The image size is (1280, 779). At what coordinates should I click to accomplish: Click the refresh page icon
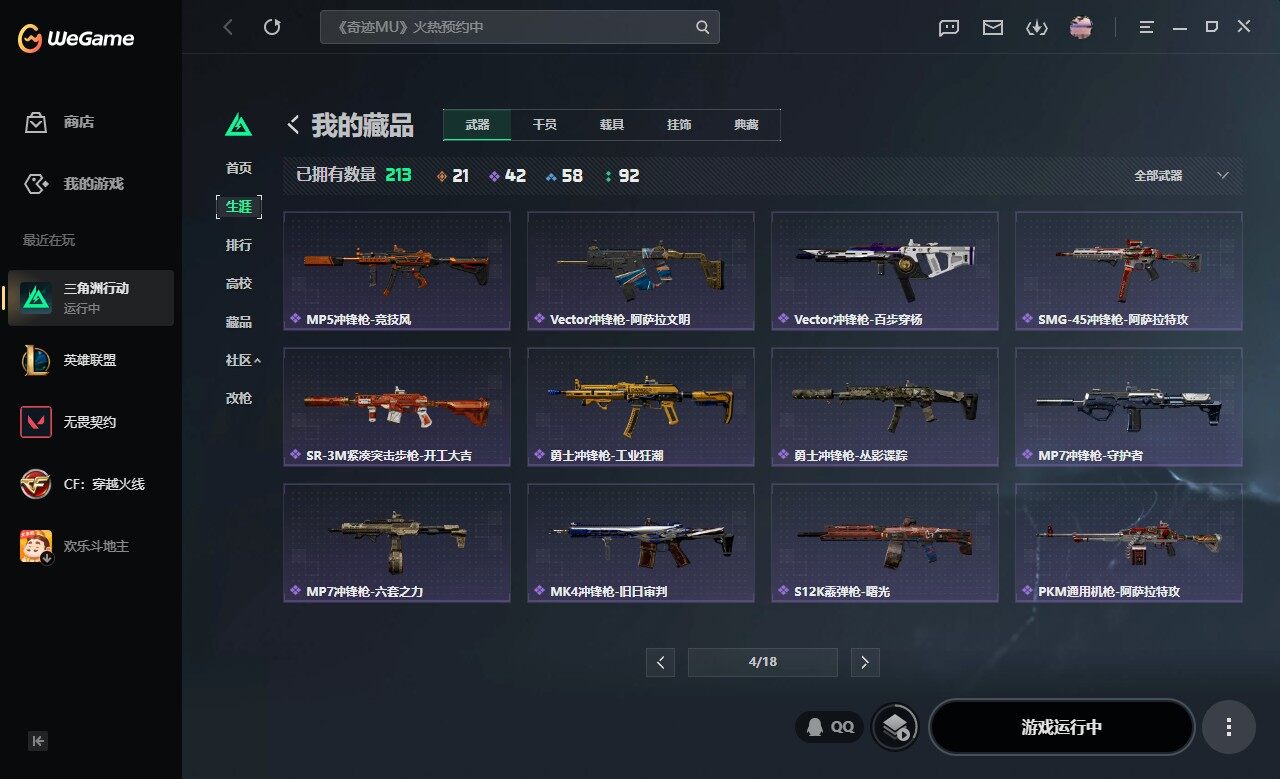[x=272, y=27]
